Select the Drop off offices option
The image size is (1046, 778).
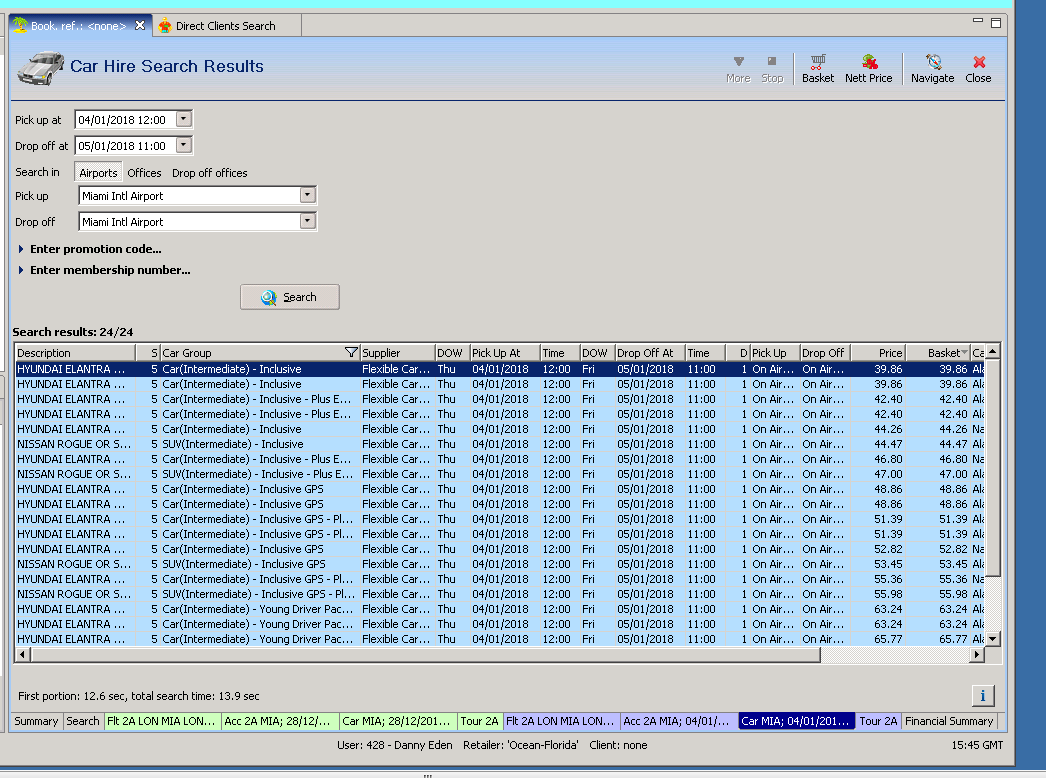(209, 173)
